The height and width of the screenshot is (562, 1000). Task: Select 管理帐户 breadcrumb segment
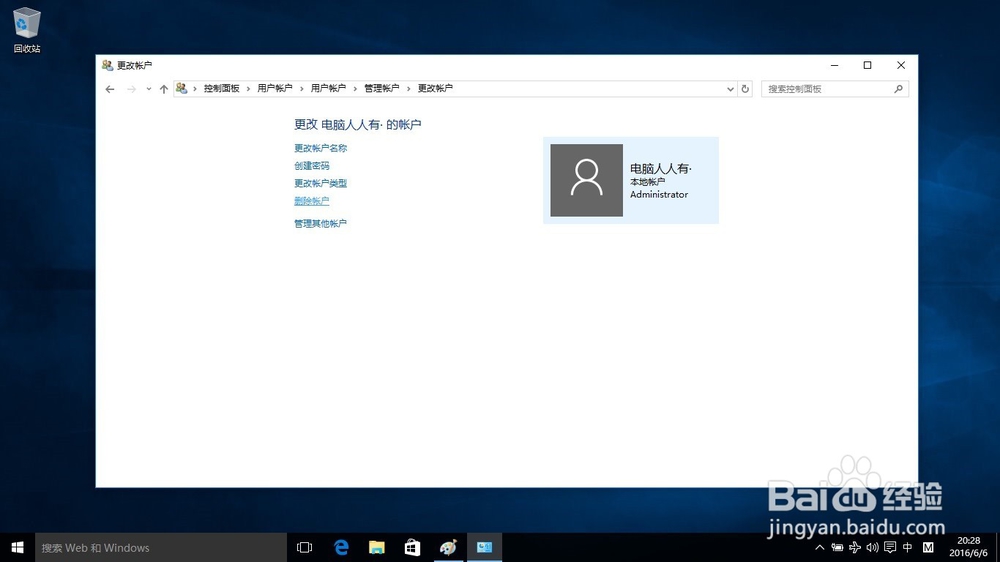[x=381, y=89]
